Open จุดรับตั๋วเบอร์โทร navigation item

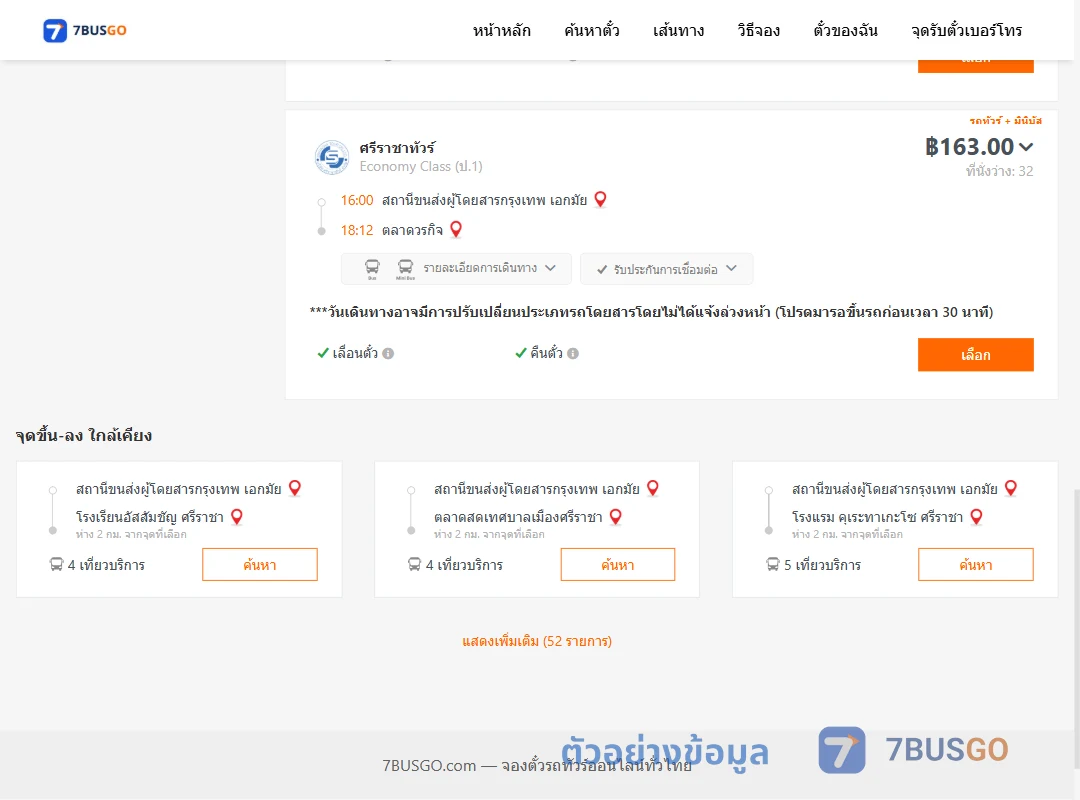[966, 30]
